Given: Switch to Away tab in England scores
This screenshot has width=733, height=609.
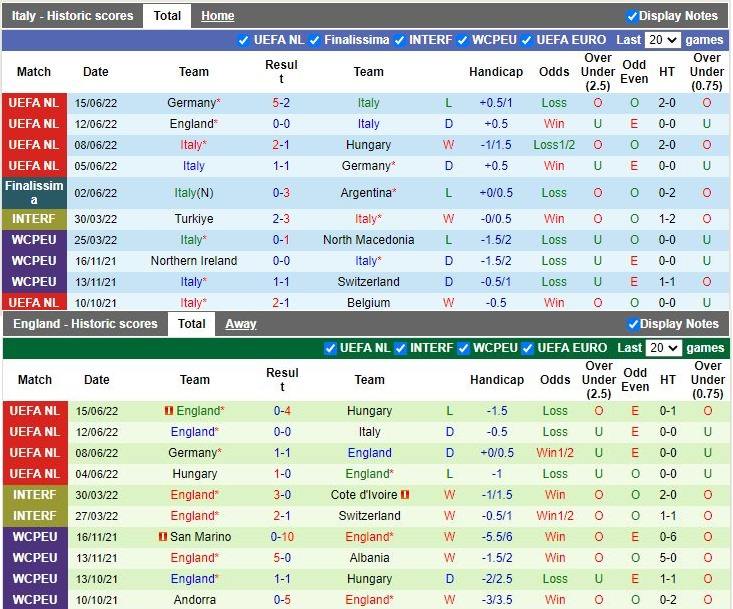Looking at the screenshot, I should tap(240, 324).
